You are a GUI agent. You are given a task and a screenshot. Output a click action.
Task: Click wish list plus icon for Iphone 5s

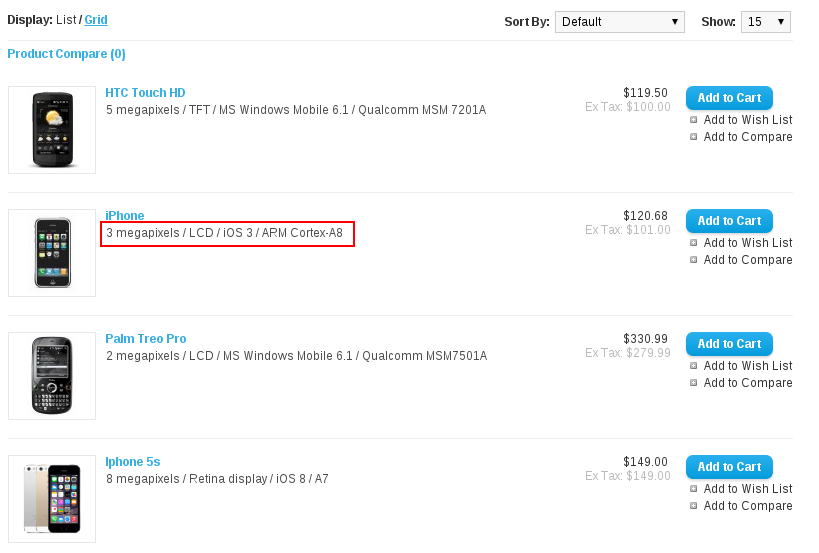(693, 489)
